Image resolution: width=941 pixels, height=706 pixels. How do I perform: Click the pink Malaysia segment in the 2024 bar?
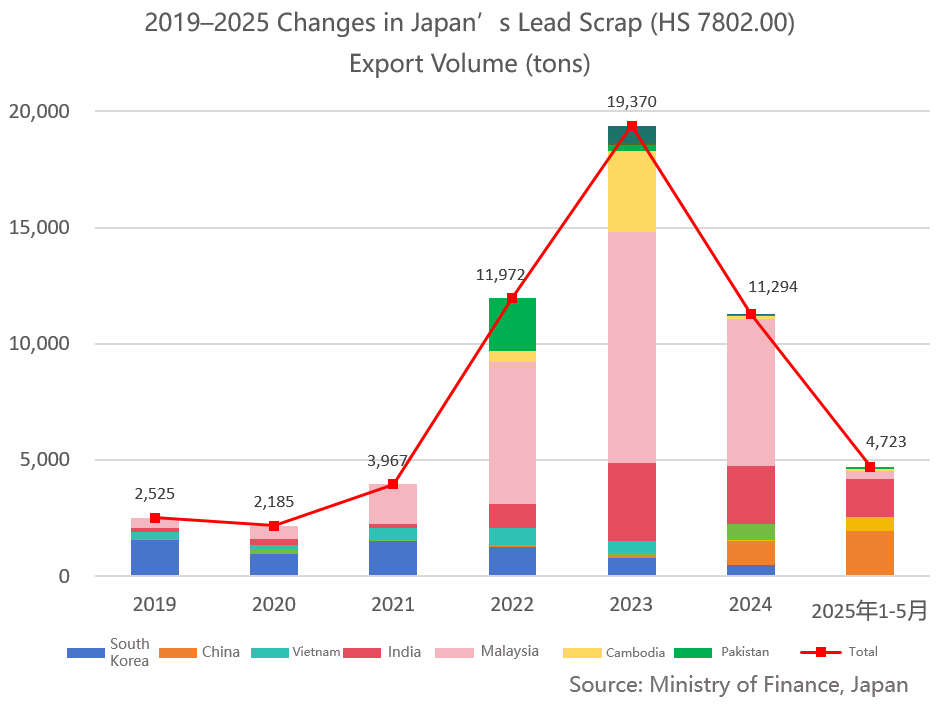coord(751,393)
